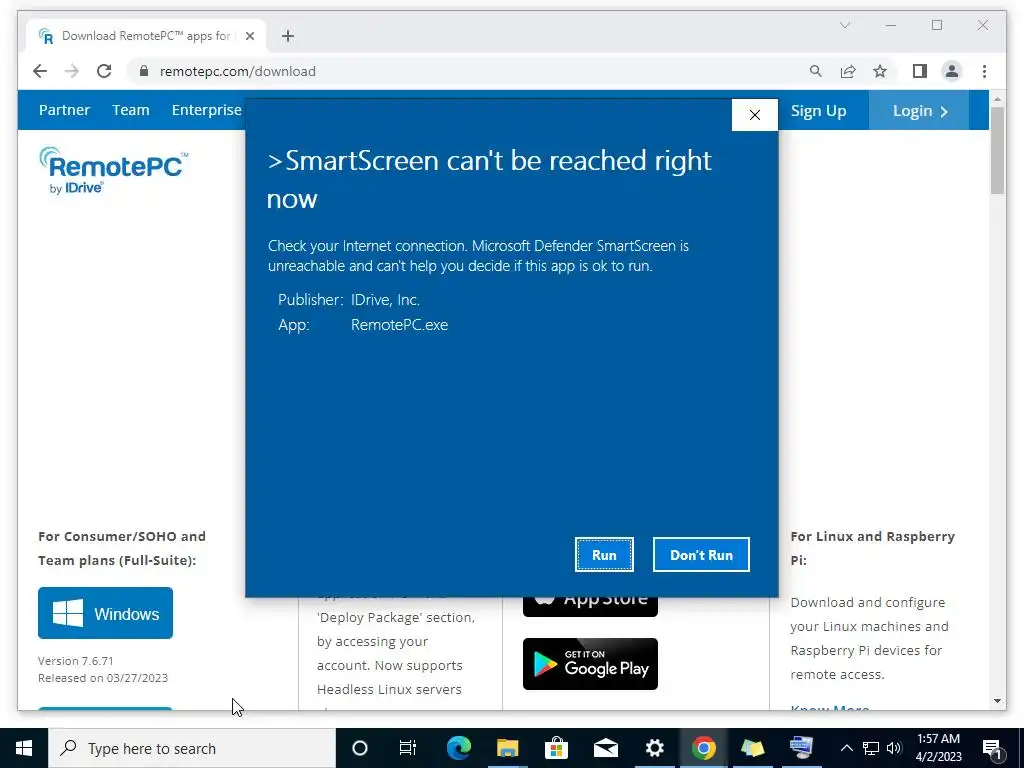Click the Login button

[919, 110]
